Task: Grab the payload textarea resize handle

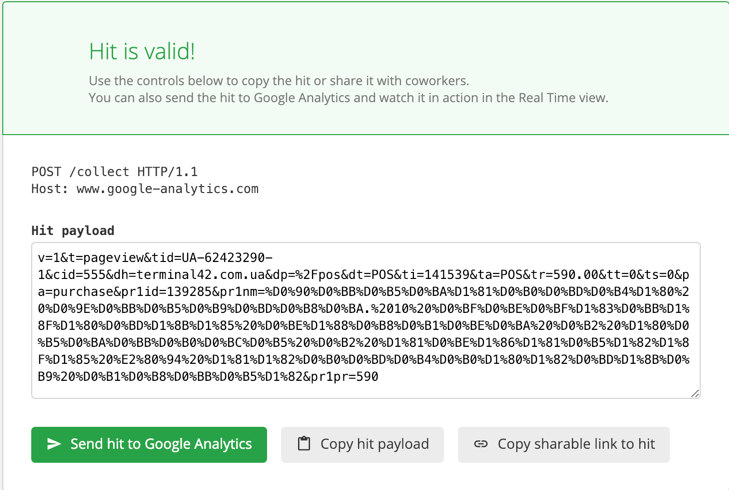Action: click(x=695, y=393)
